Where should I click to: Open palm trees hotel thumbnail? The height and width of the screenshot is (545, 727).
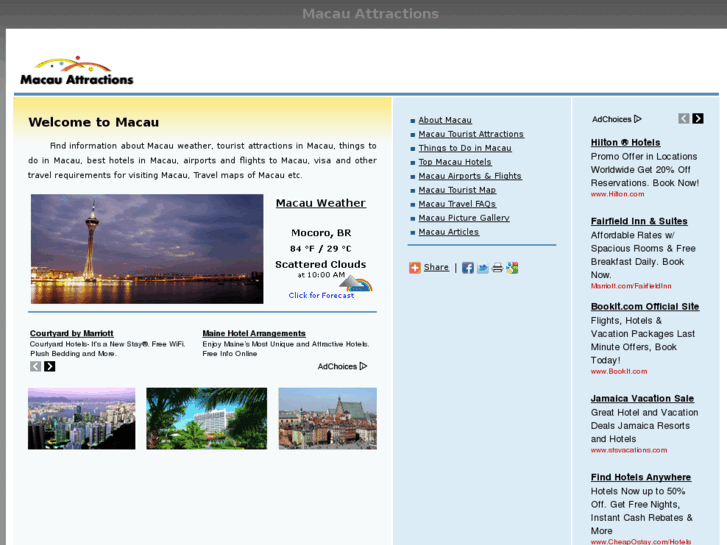pyautogui.click(x=207, y=418)
